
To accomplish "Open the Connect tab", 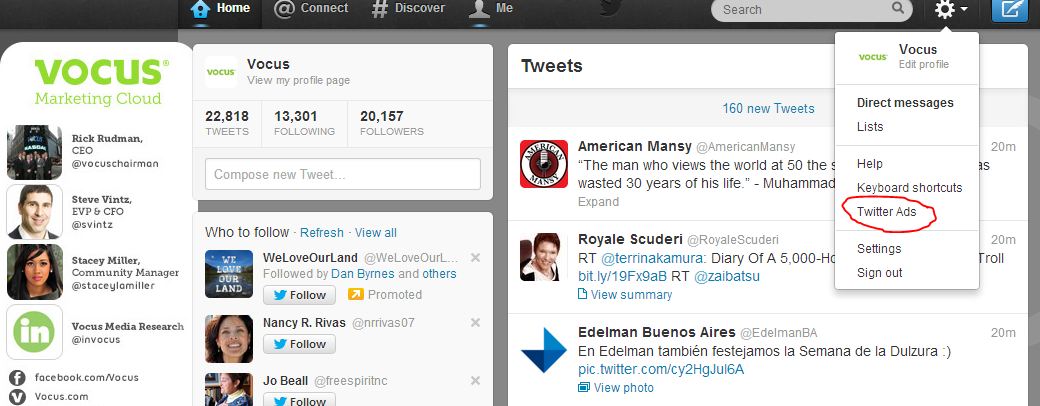I will pyautogui.click(x=311, y=9).
